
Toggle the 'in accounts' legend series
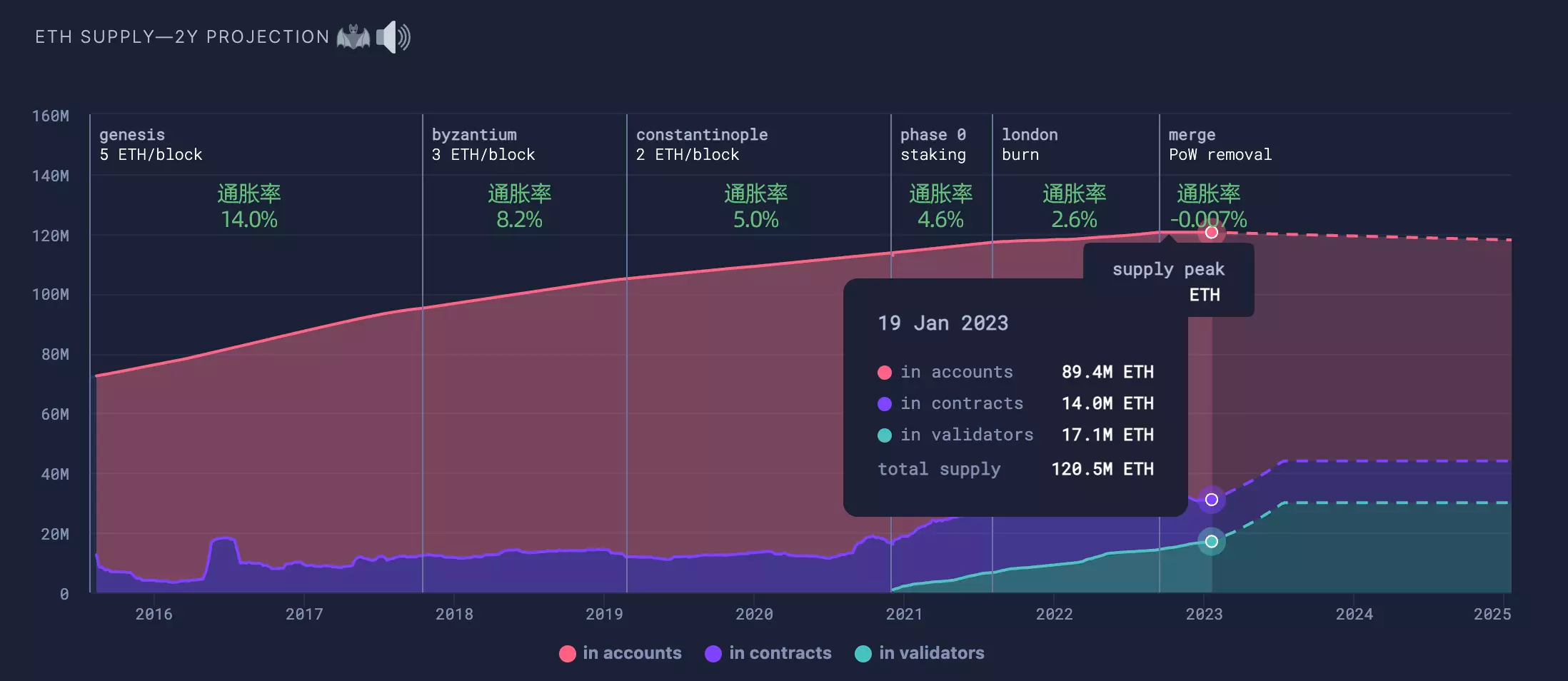pyautogui.click(x=620, y=653)
